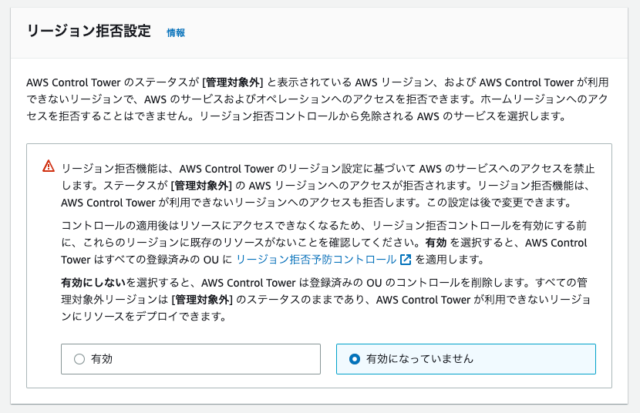Select the 有効 radio circle
Screen dimensions: 640x413
[x=79, y=359]
